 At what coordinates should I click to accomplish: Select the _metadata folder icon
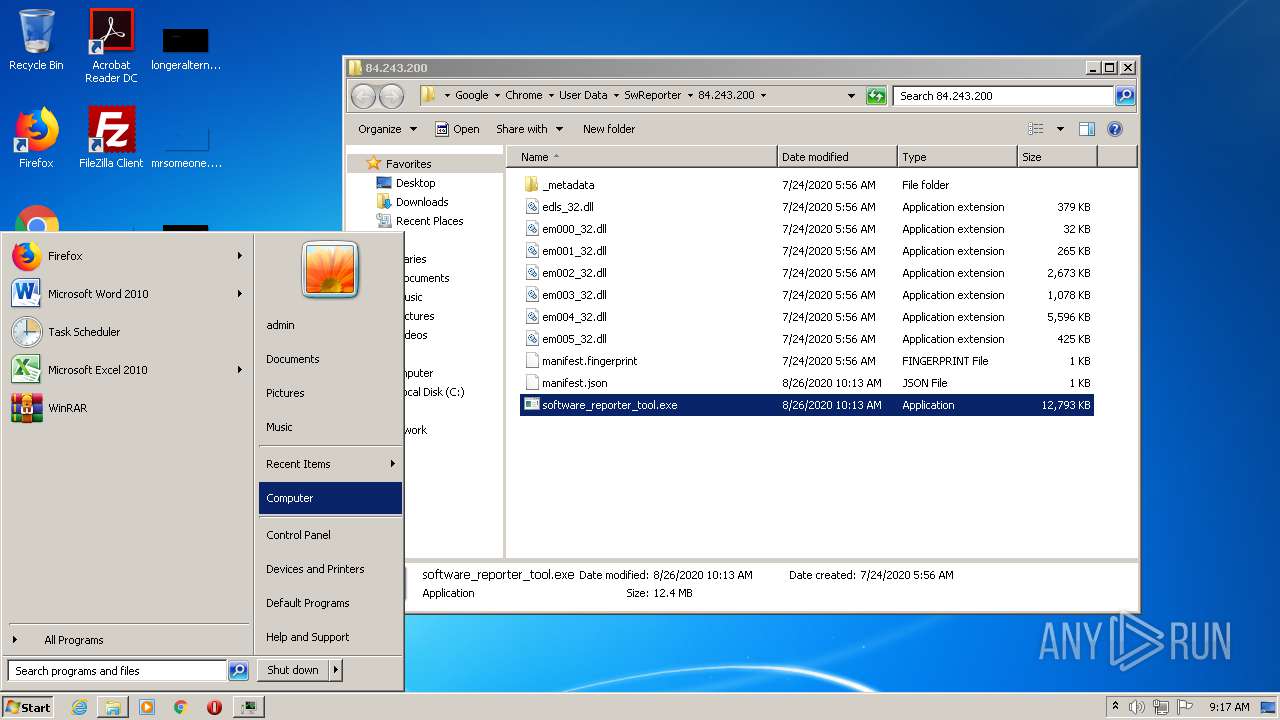pyautogui.click(x=532, y=185)
